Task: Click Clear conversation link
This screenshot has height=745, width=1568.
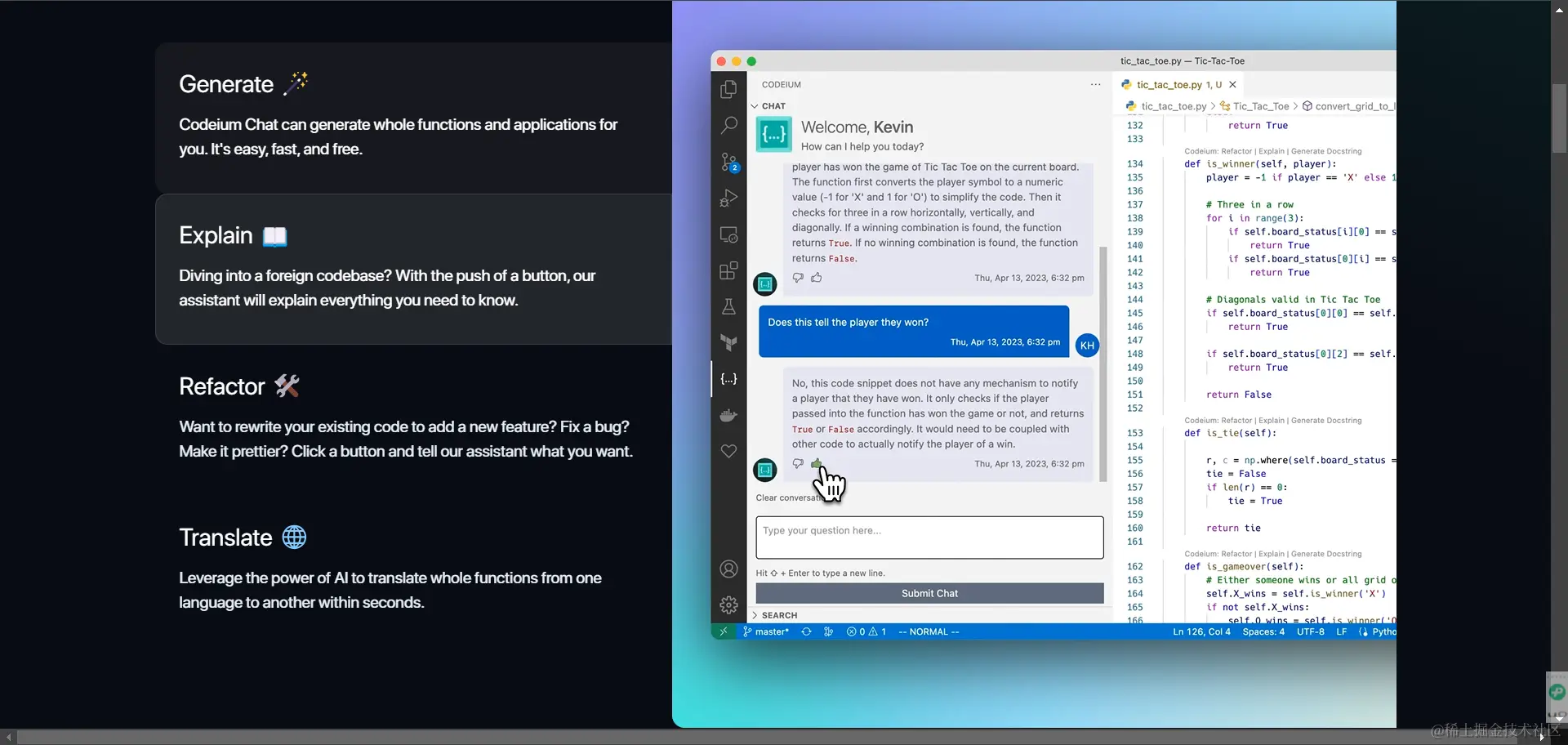Action: [x=788, y=497]
